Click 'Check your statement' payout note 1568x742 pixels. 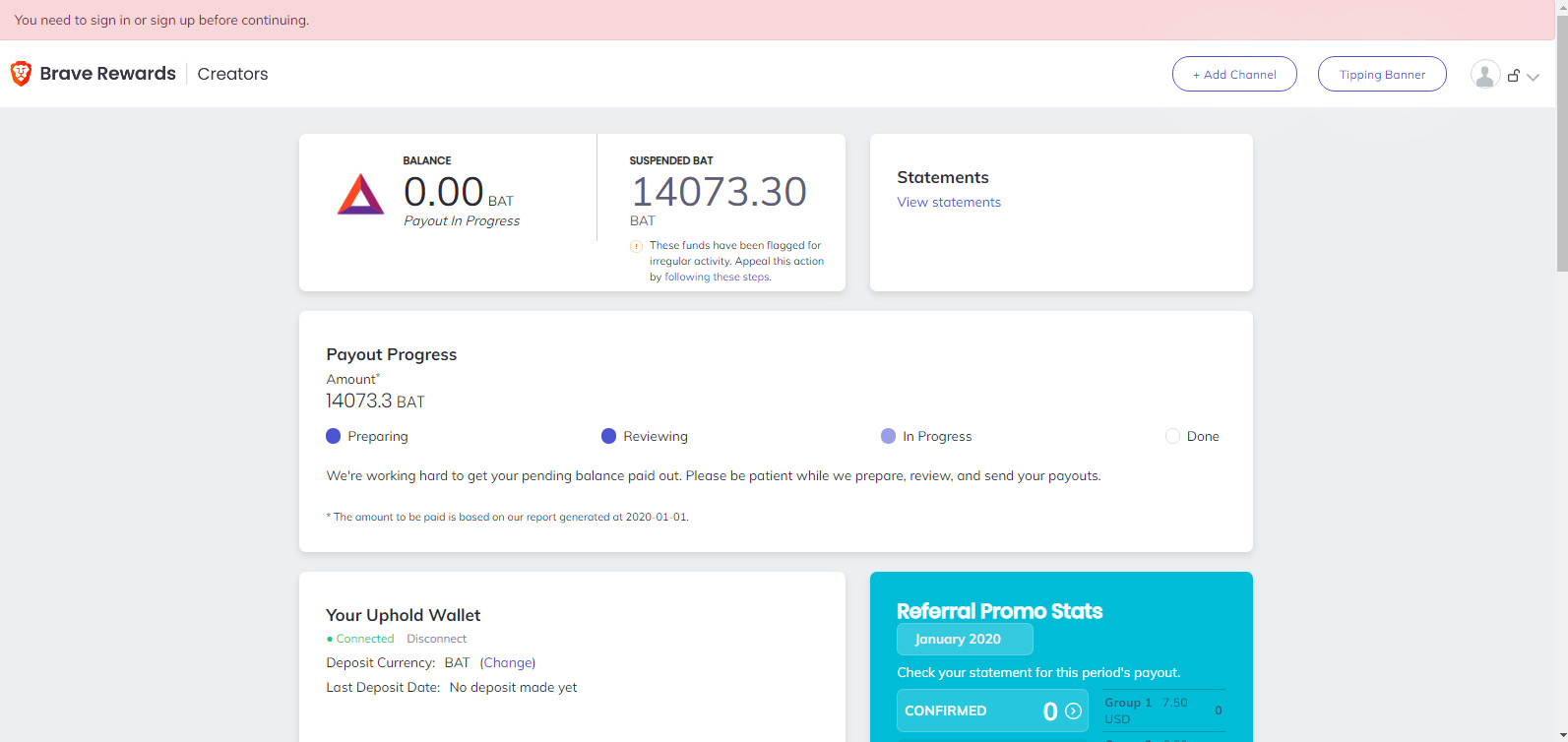[x=1038, y=673]
